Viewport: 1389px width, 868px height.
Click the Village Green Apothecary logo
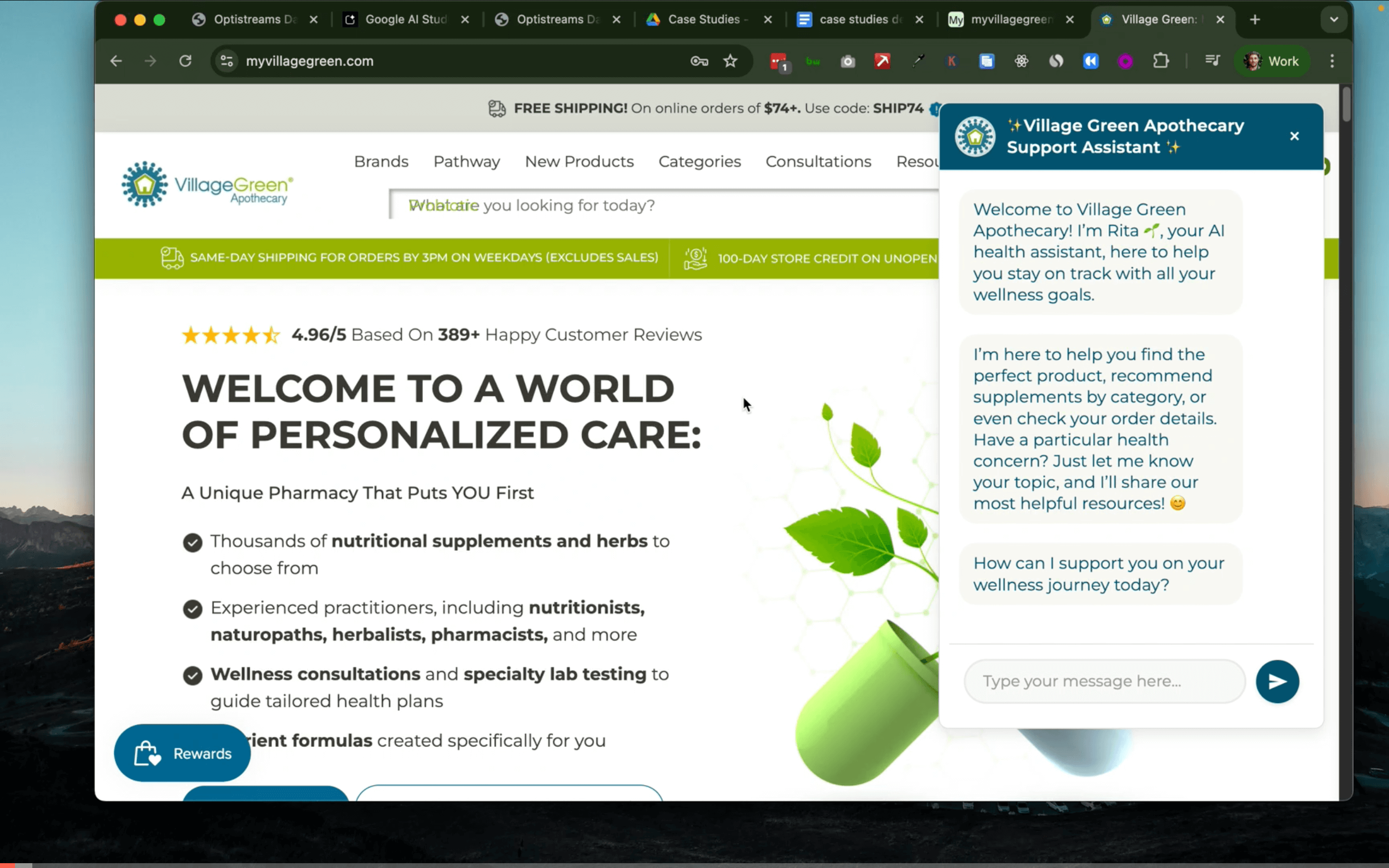(207, 184)
